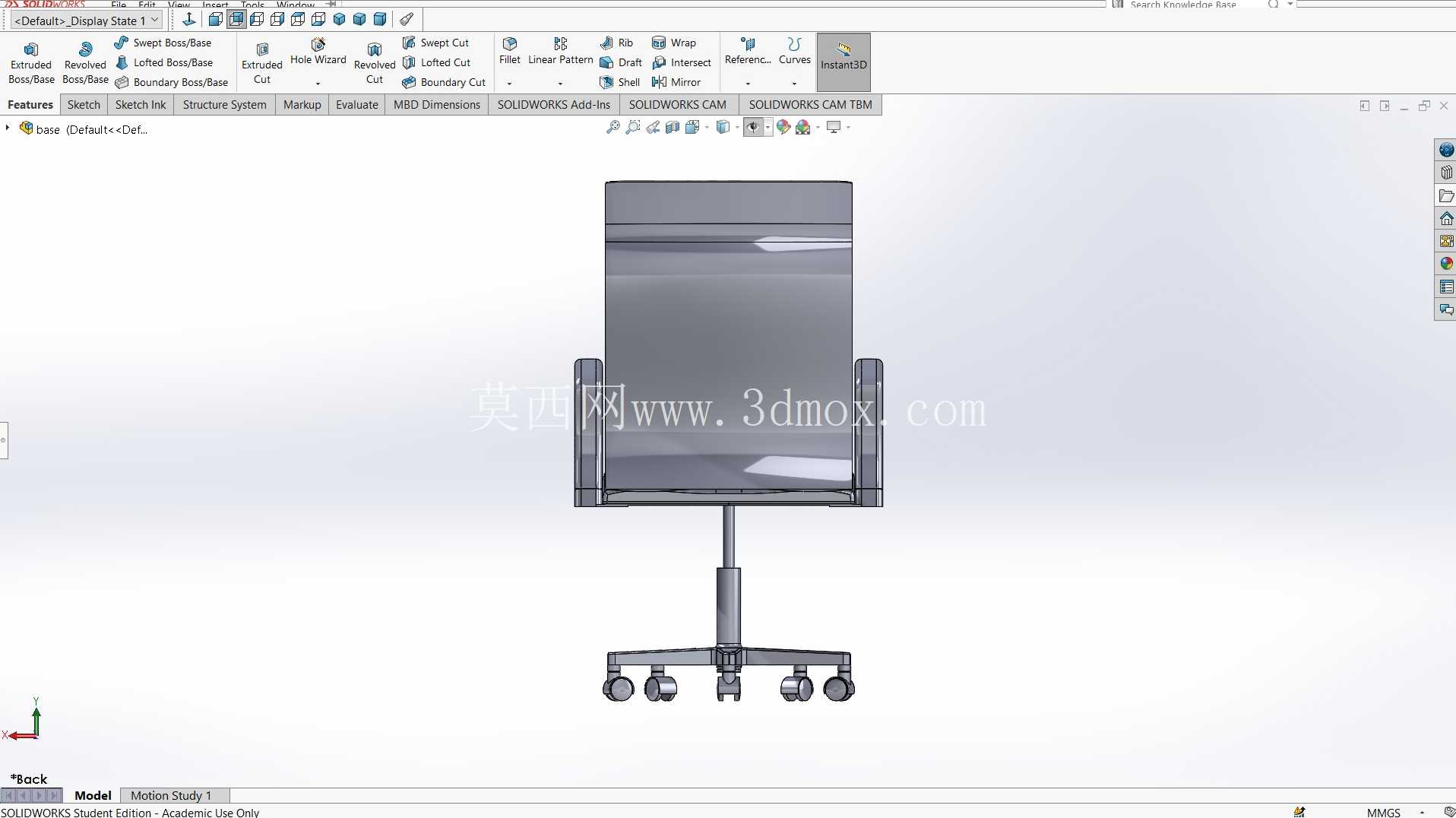
Task: Select the Extruded Cut tool
Action: click(262, 62)
